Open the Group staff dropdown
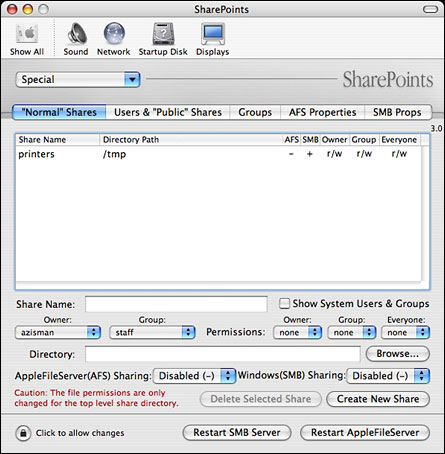Screen dimensions: 445x454 point(152,332)
